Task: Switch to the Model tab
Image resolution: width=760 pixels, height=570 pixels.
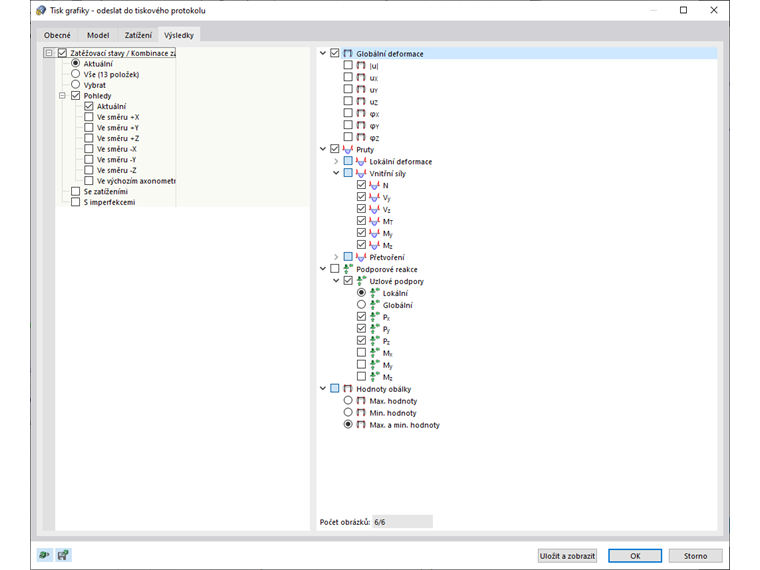Action: 98,35
